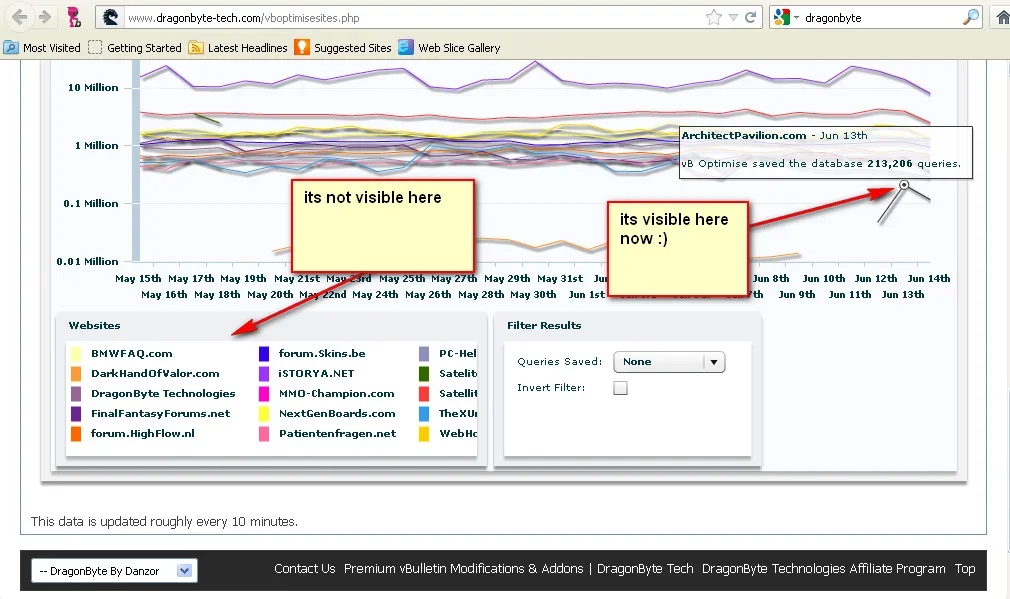Click the iSTORYA.NET purple swatch
The image size is (1010, 599).
click(263, 373)
